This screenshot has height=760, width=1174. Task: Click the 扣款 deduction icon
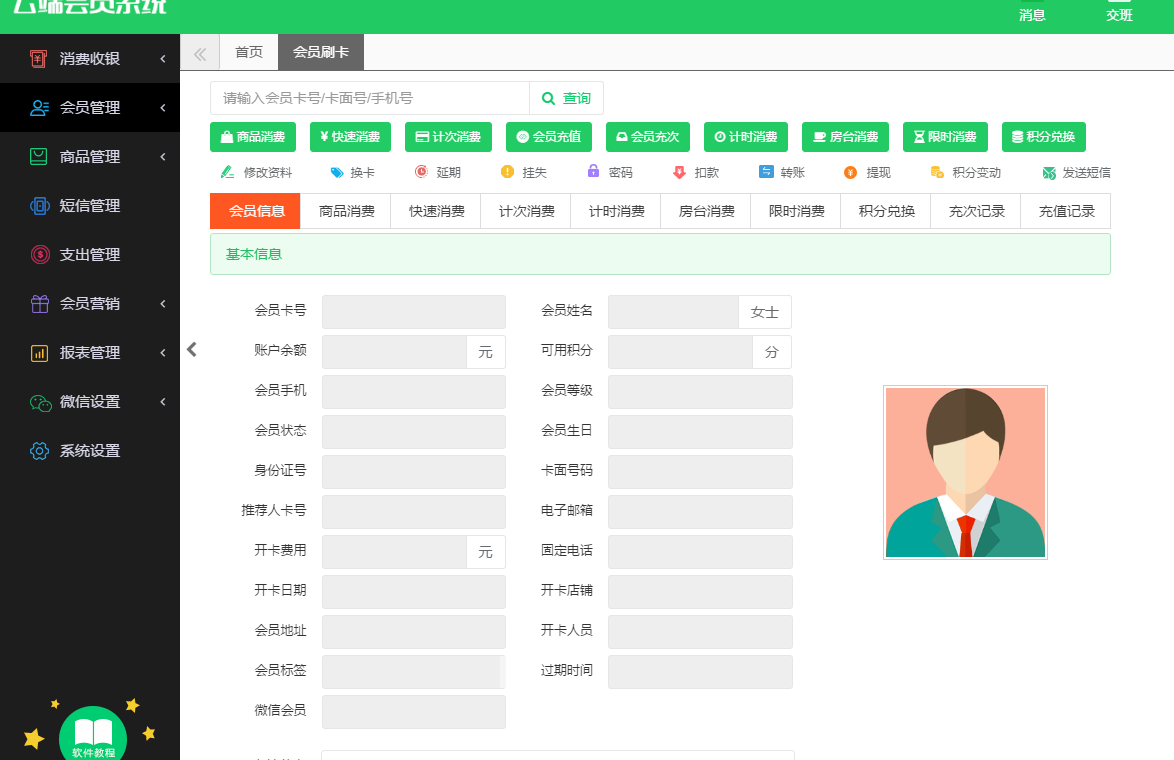coord(679,172)
